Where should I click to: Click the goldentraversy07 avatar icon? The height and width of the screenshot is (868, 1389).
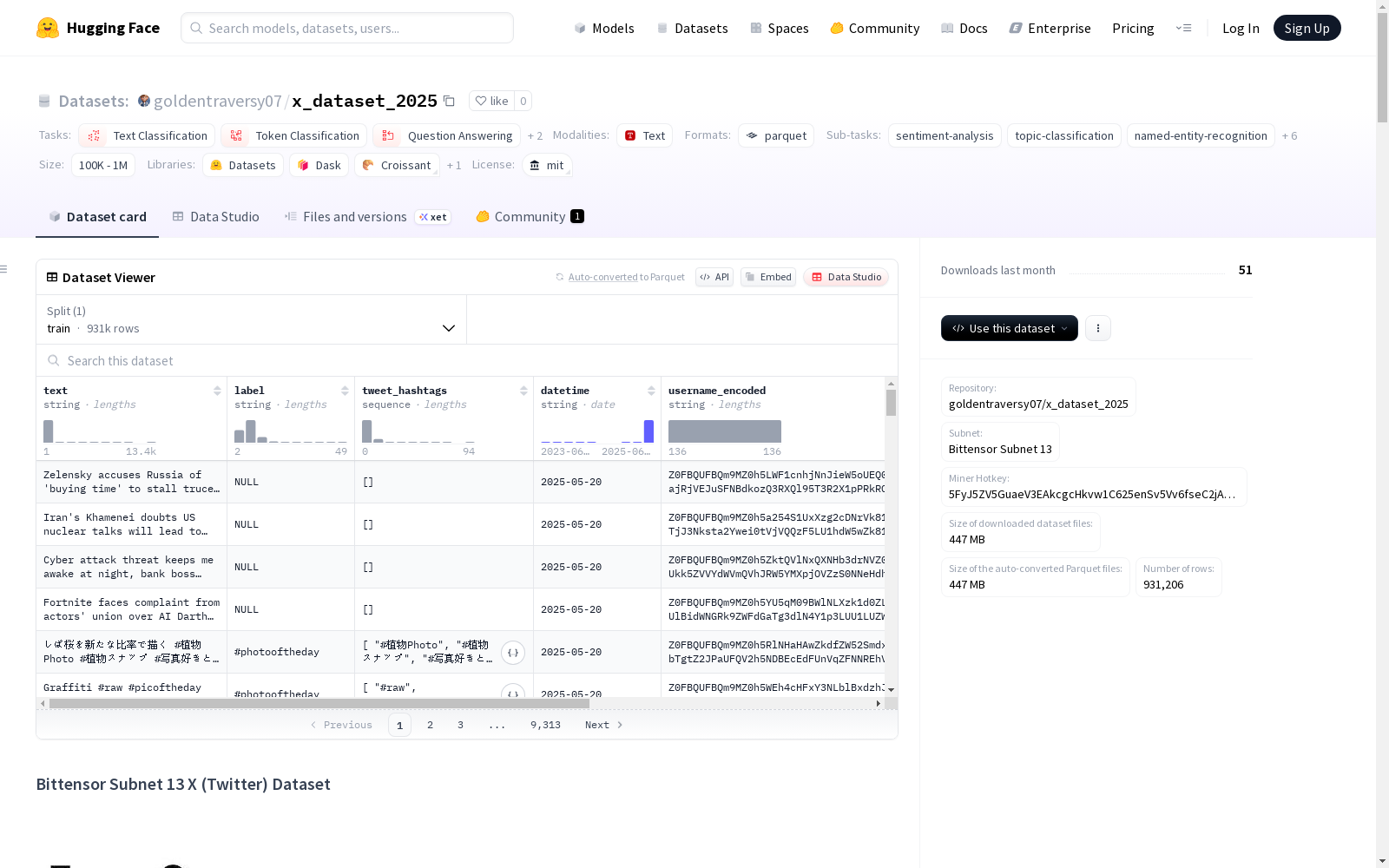[144, 101]
